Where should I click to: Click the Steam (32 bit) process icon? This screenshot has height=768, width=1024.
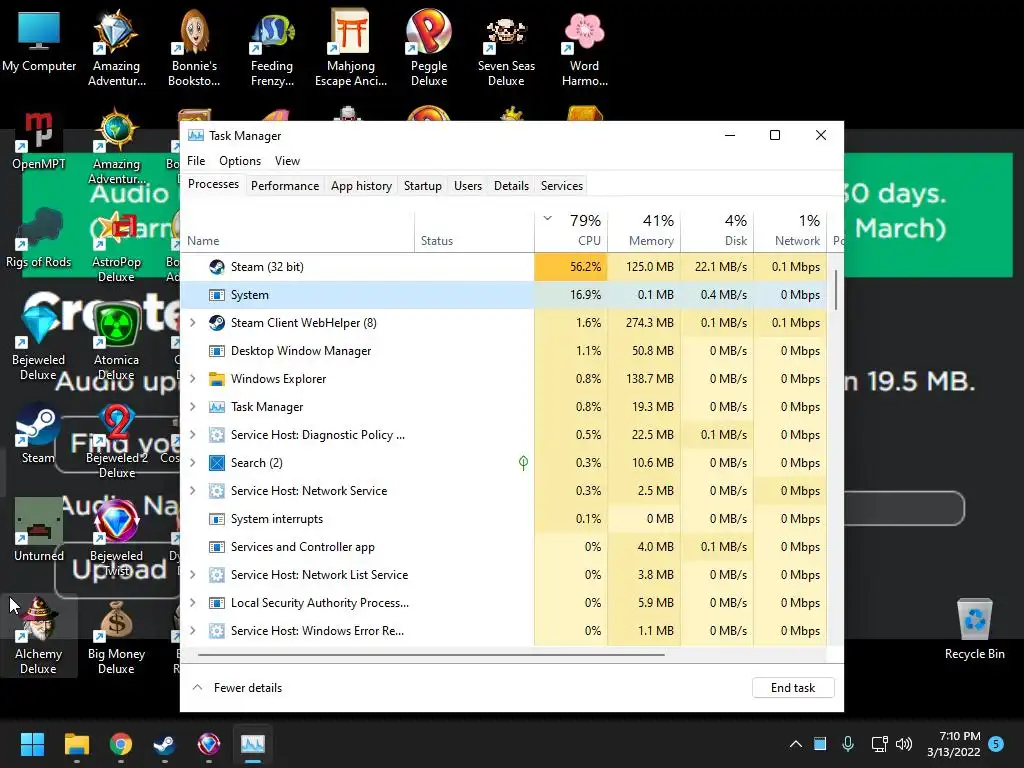(x=217, y=266)
